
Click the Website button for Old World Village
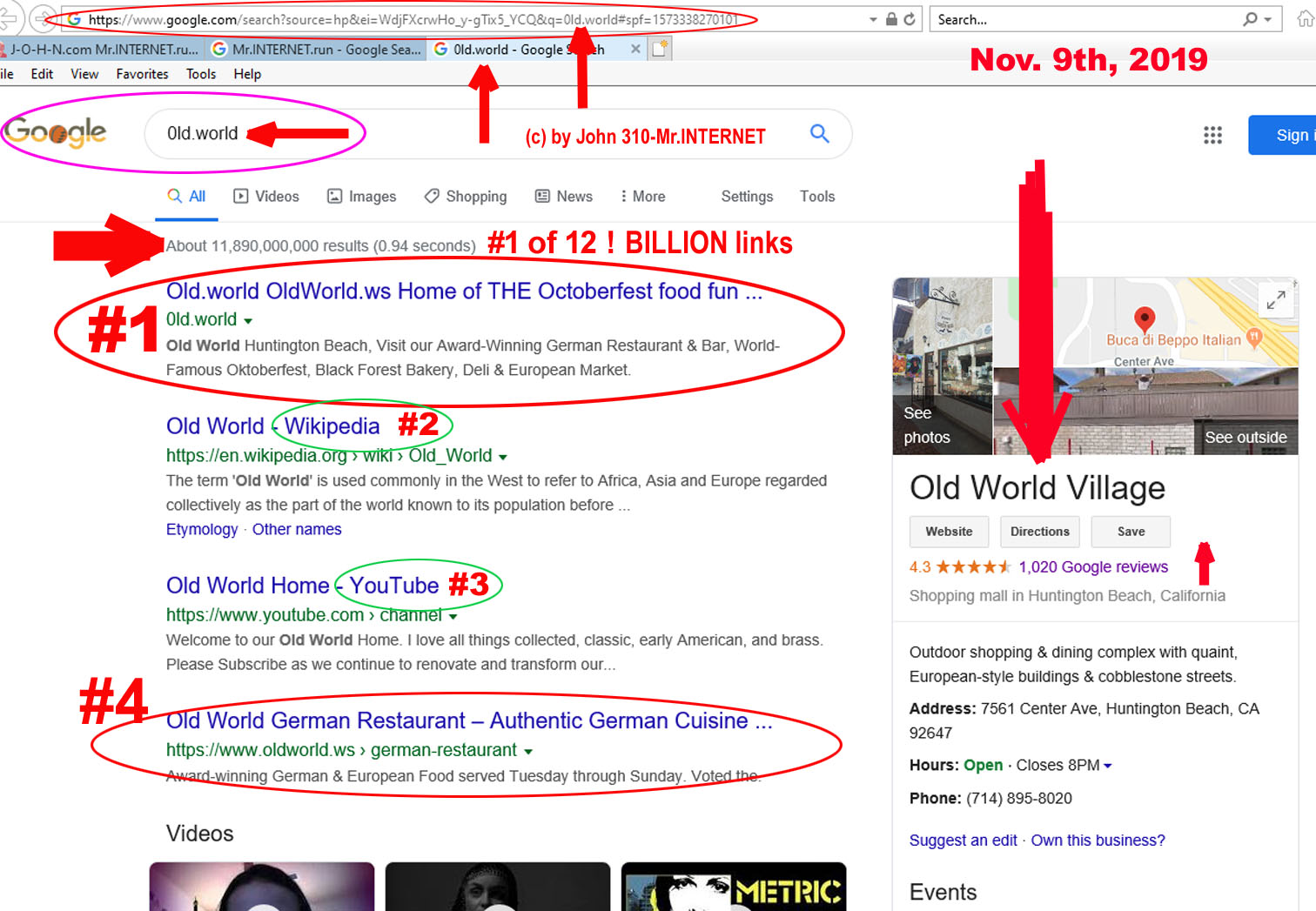tap(949, 532)
